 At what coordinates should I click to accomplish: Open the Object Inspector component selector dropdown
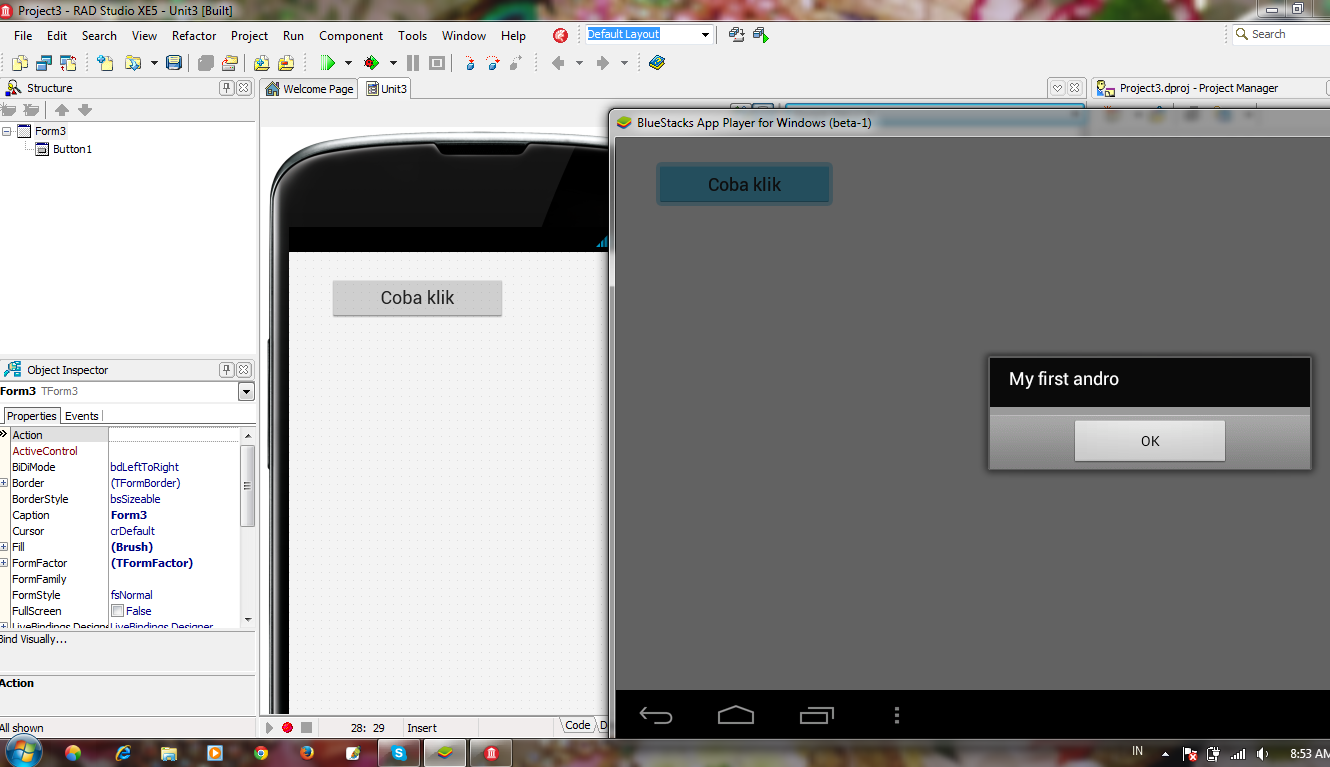click(246, 391)
